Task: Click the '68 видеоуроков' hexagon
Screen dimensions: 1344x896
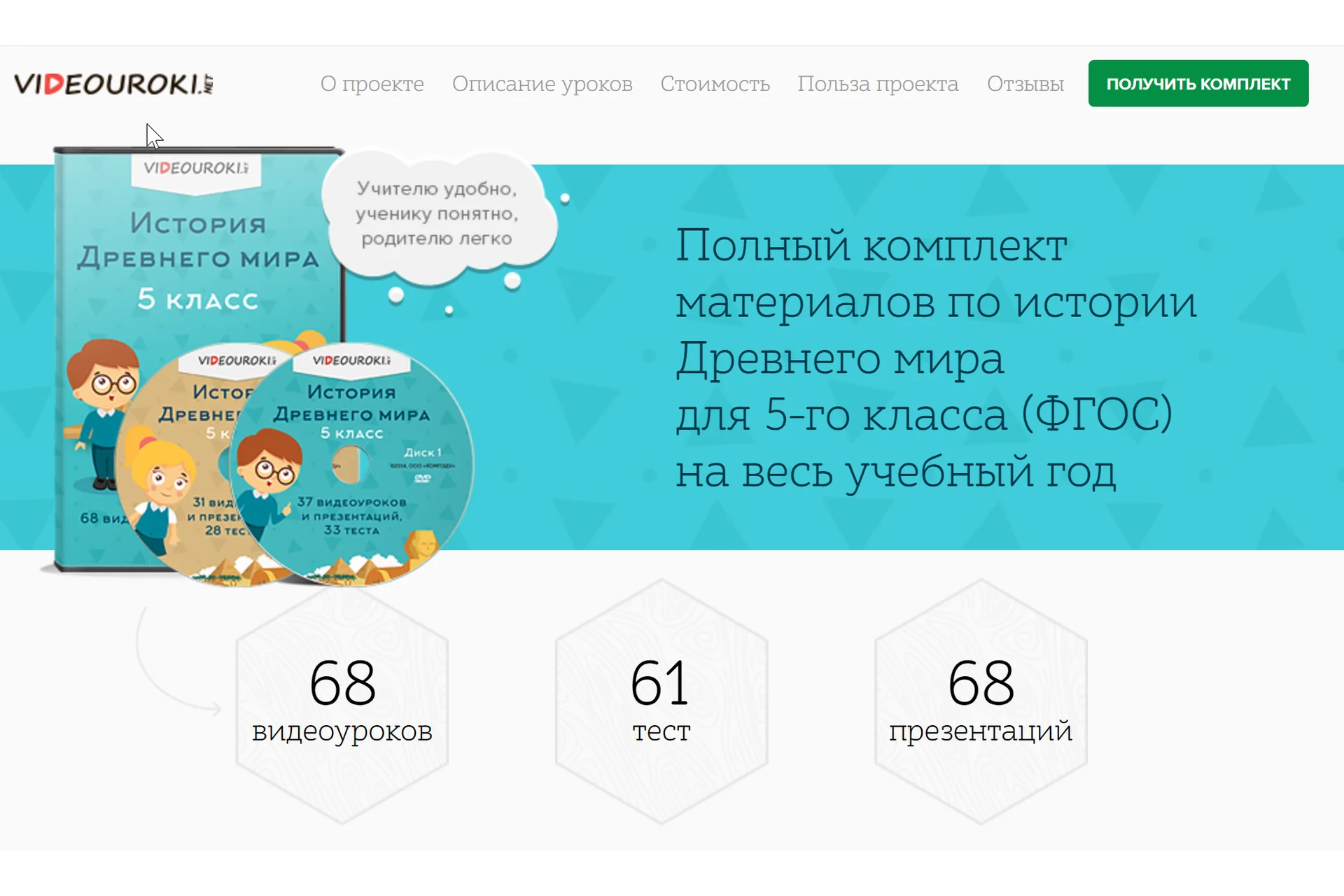Action: (x=342, y=700)
